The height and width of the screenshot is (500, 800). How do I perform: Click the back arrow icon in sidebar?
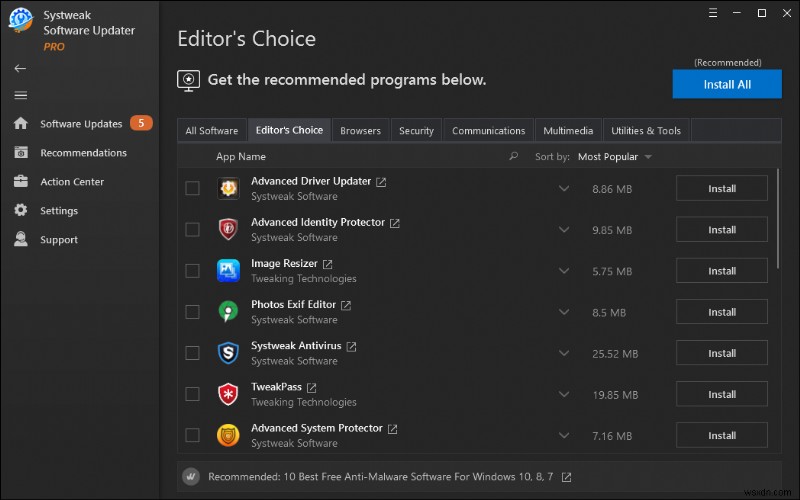pyautogui.click(x=20, y=68)
